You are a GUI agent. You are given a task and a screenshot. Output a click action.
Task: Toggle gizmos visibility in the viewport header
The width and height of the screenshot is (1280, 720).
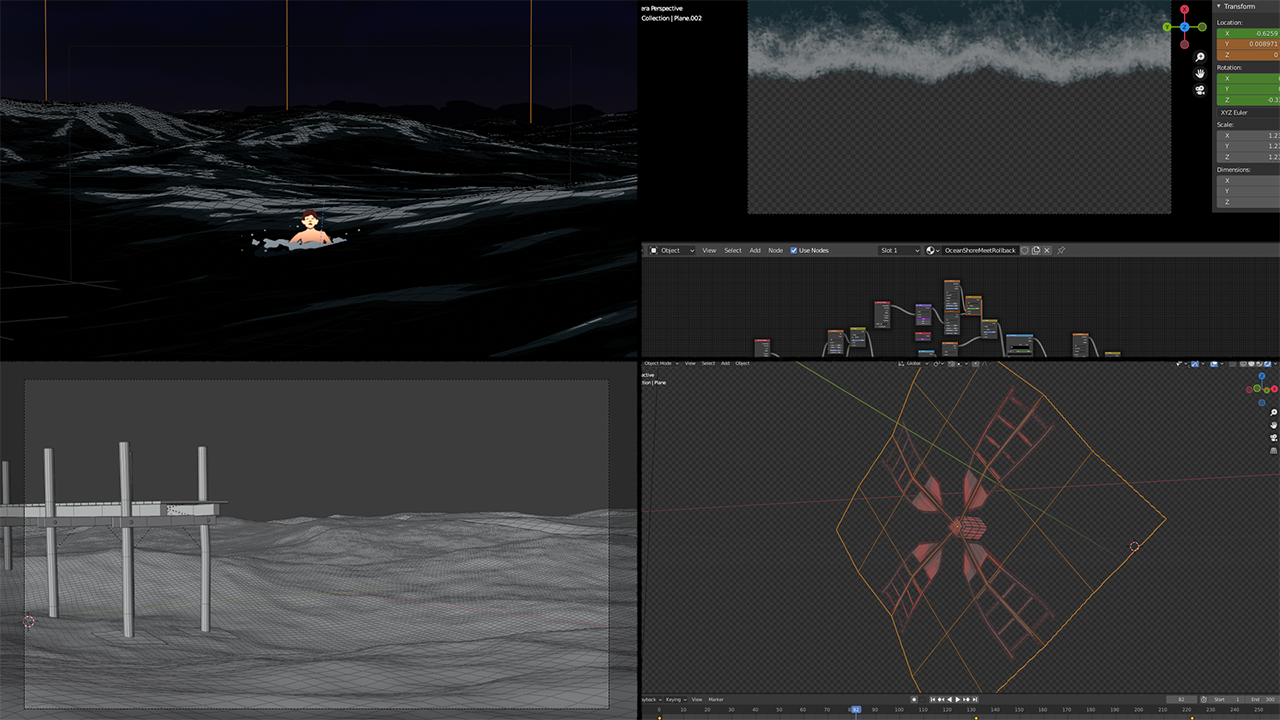[1195, 364]
